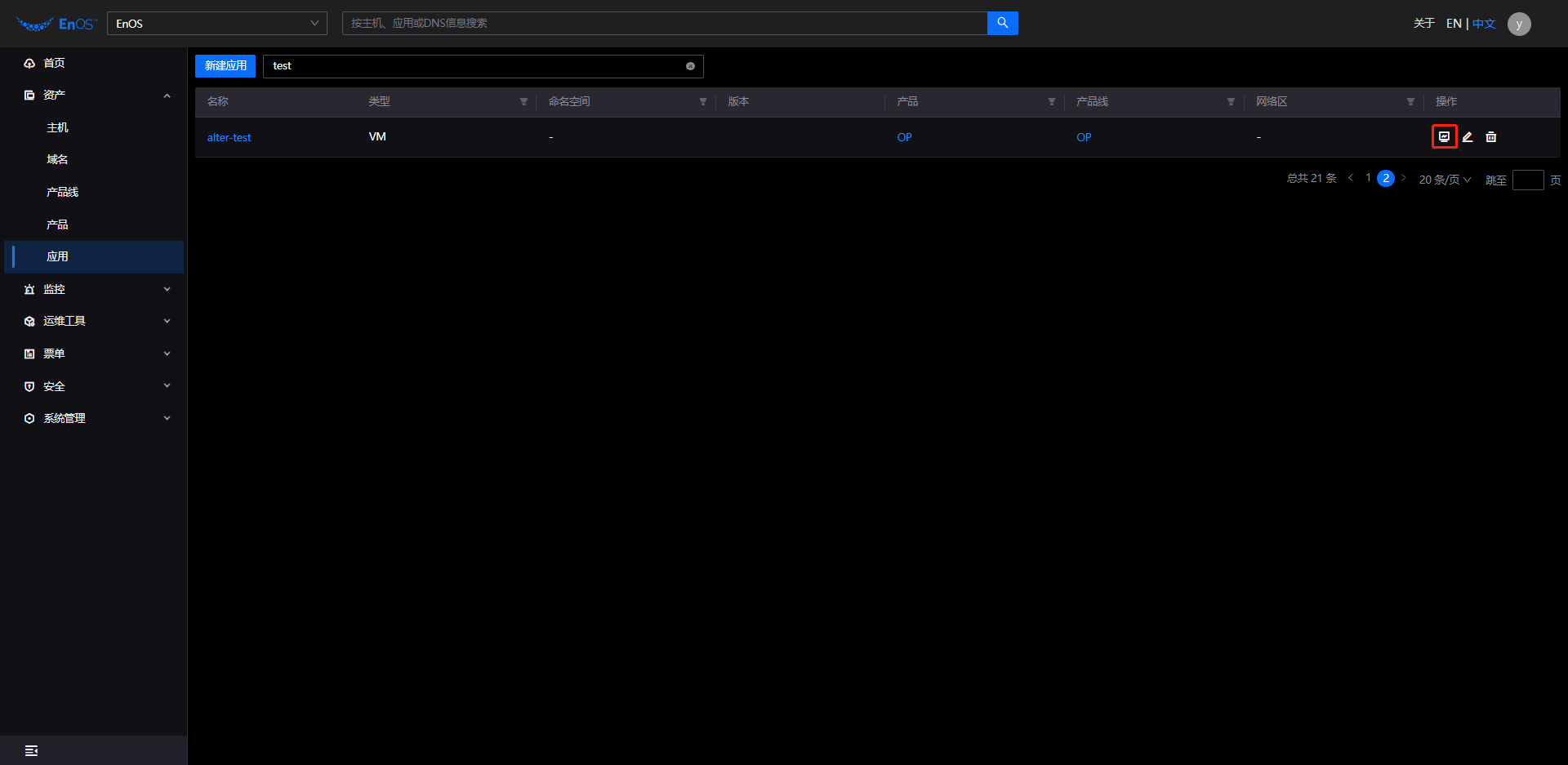Filter the 类型 column
The image size is (1568, 765).
523,101
